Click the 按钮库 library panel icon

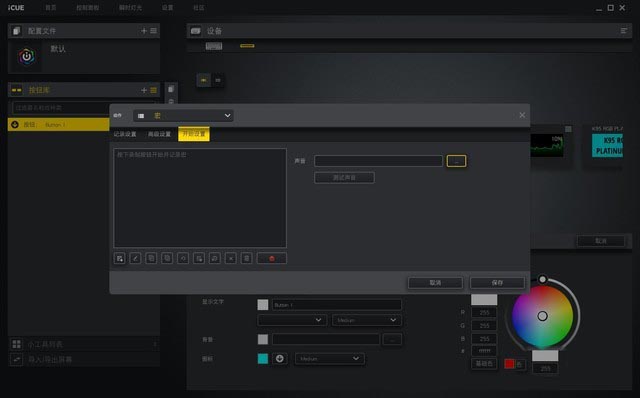(x=17, y=90)
